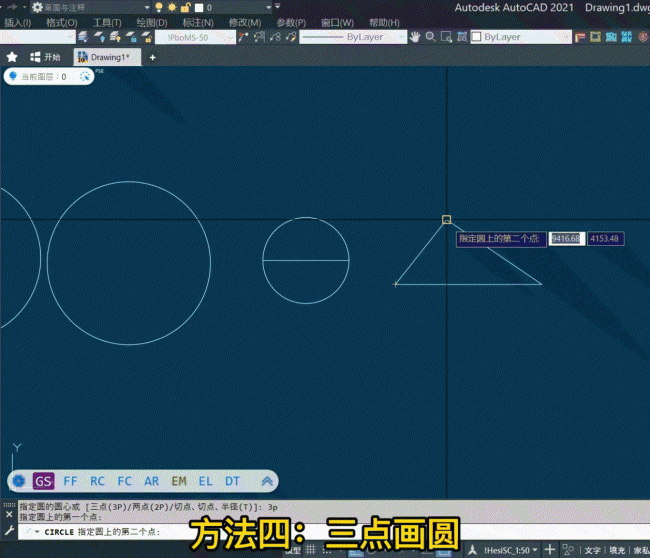The image size is (650, 558).
Task: Open the Layer Properties manager icon
Action: (83, 37)
